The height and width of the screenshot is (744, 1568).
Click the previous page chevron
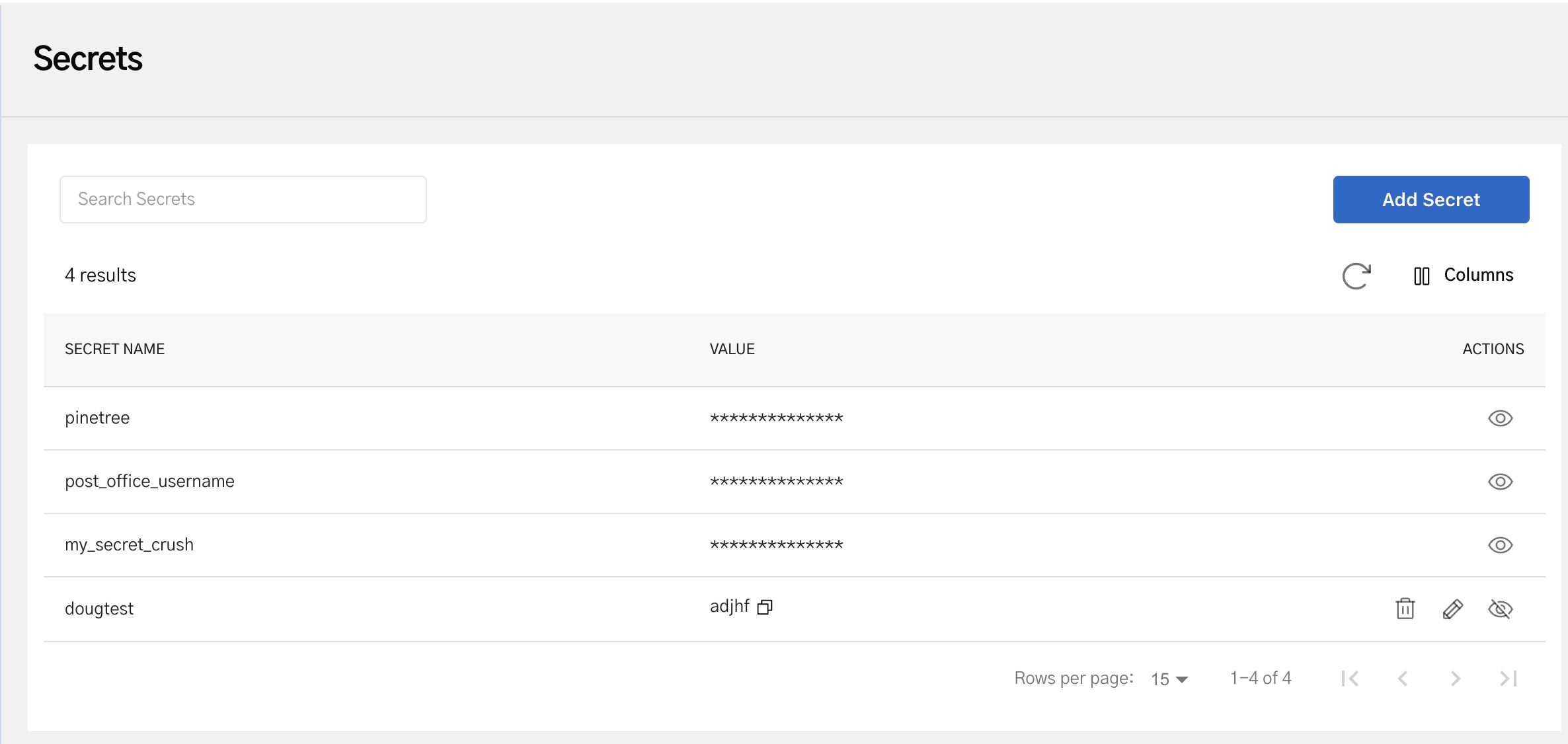(x=1403, y=678)
